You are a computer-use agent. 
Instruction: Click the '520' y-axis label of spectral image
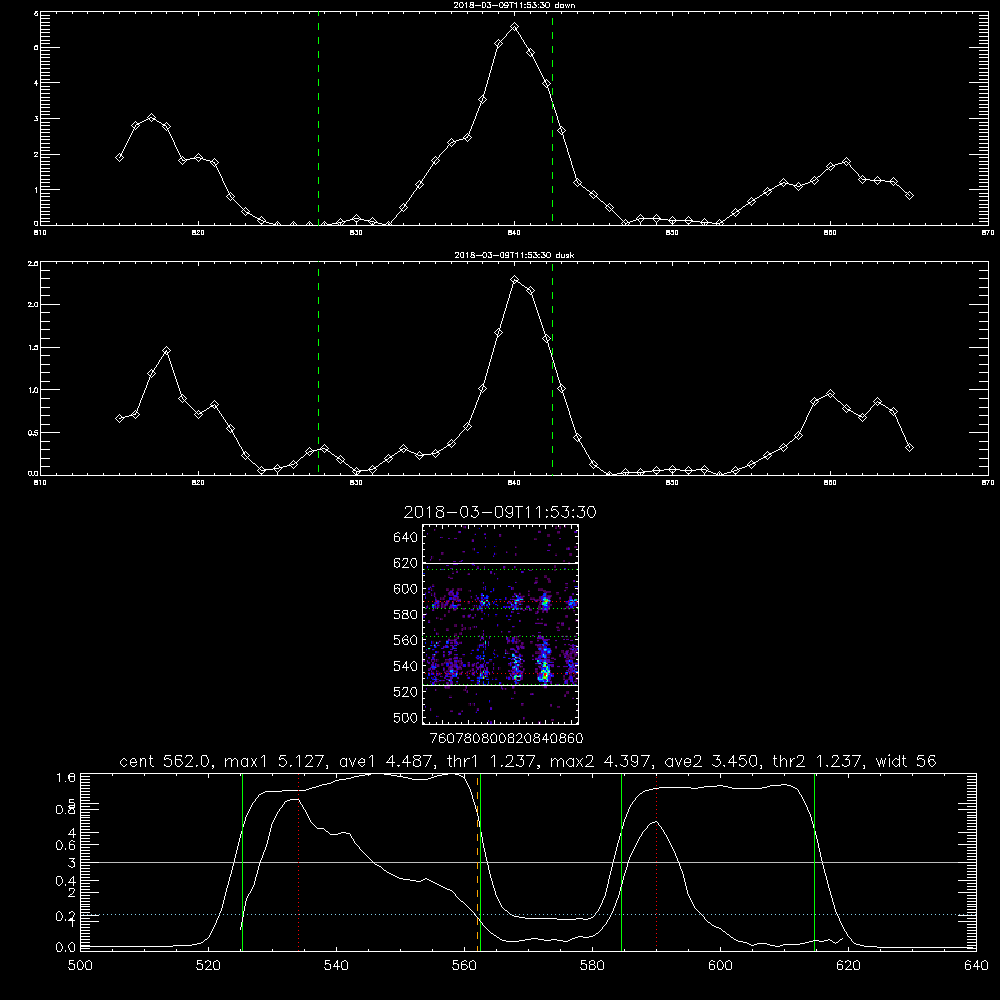click(x=405, y=692)
